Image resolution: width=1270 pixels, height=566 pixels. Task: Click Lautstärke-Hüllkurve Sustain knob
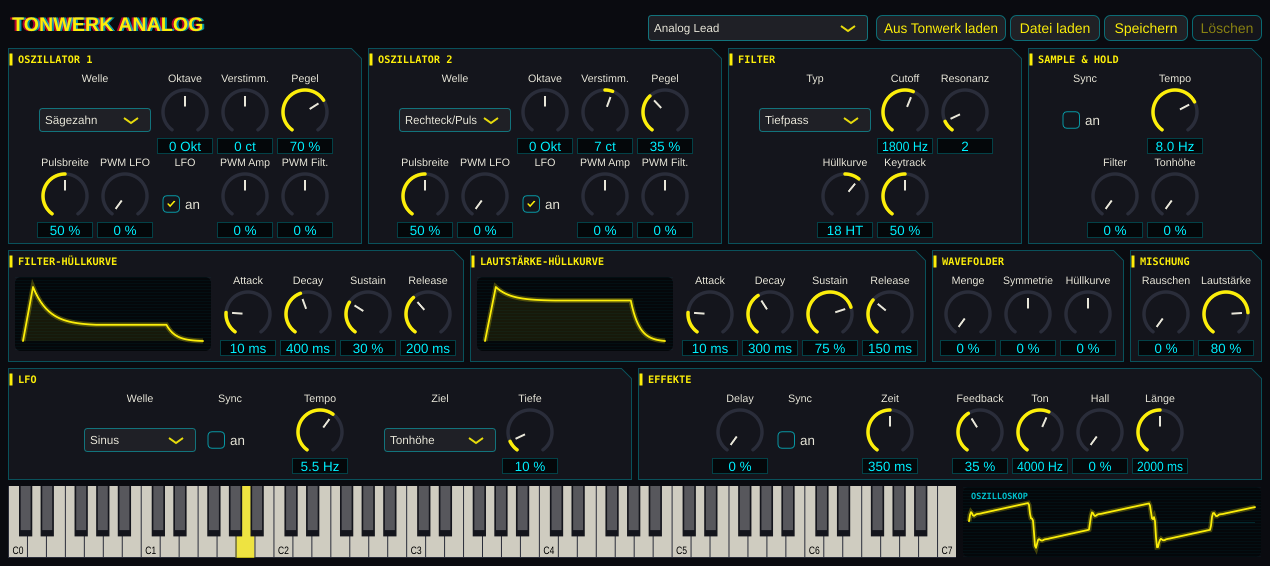[830, 314]
